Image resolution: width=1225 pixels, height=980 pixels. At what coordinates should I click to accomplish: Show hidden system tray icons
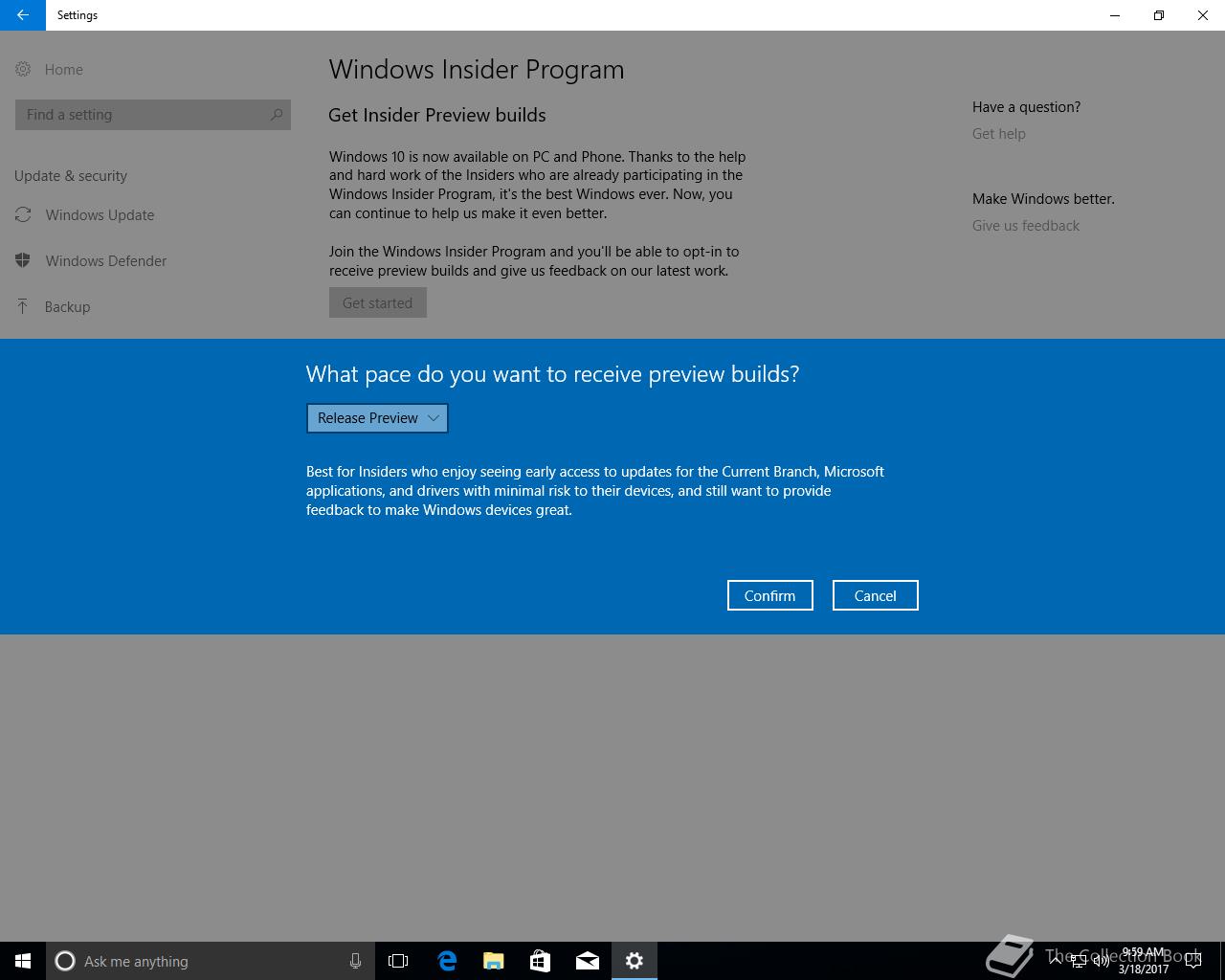[1055, 961]
